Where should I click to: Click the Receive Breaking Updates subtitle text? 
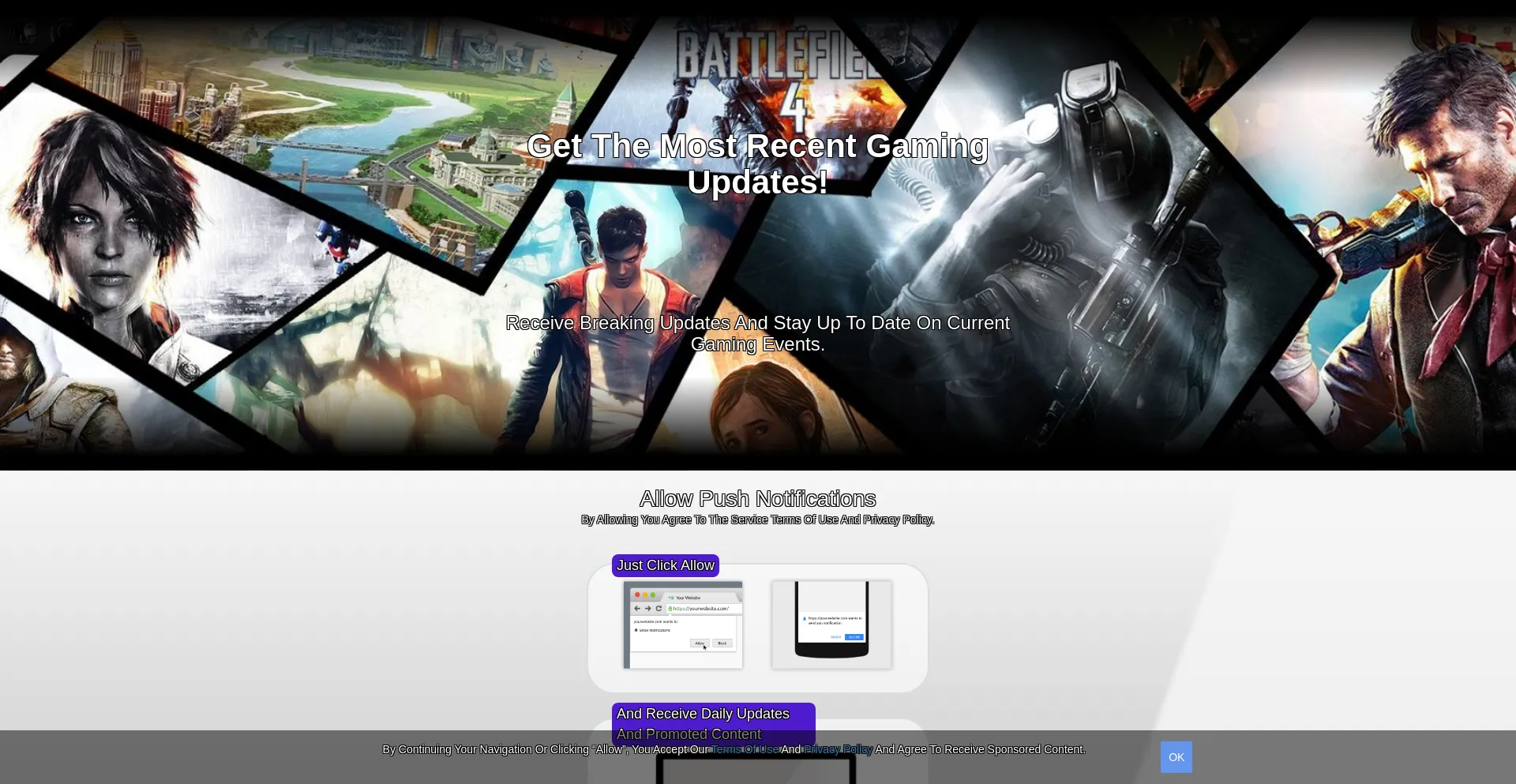[x=757, y=334]
